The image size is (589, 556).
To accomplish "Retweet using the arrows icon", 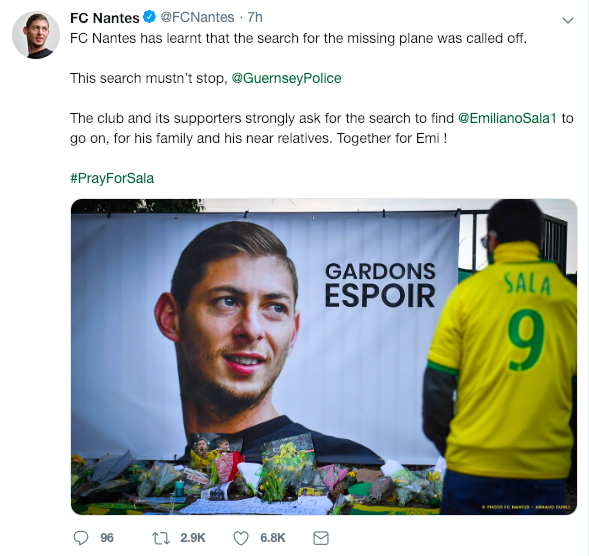I will click(x=161, y=538).
